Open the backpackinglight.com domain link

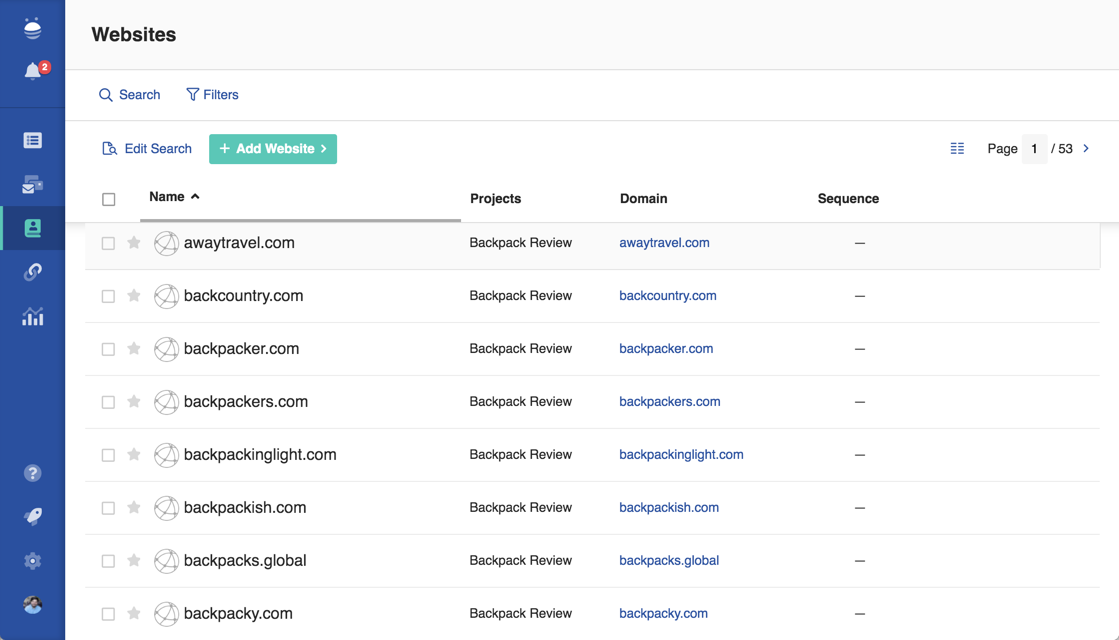681,455
